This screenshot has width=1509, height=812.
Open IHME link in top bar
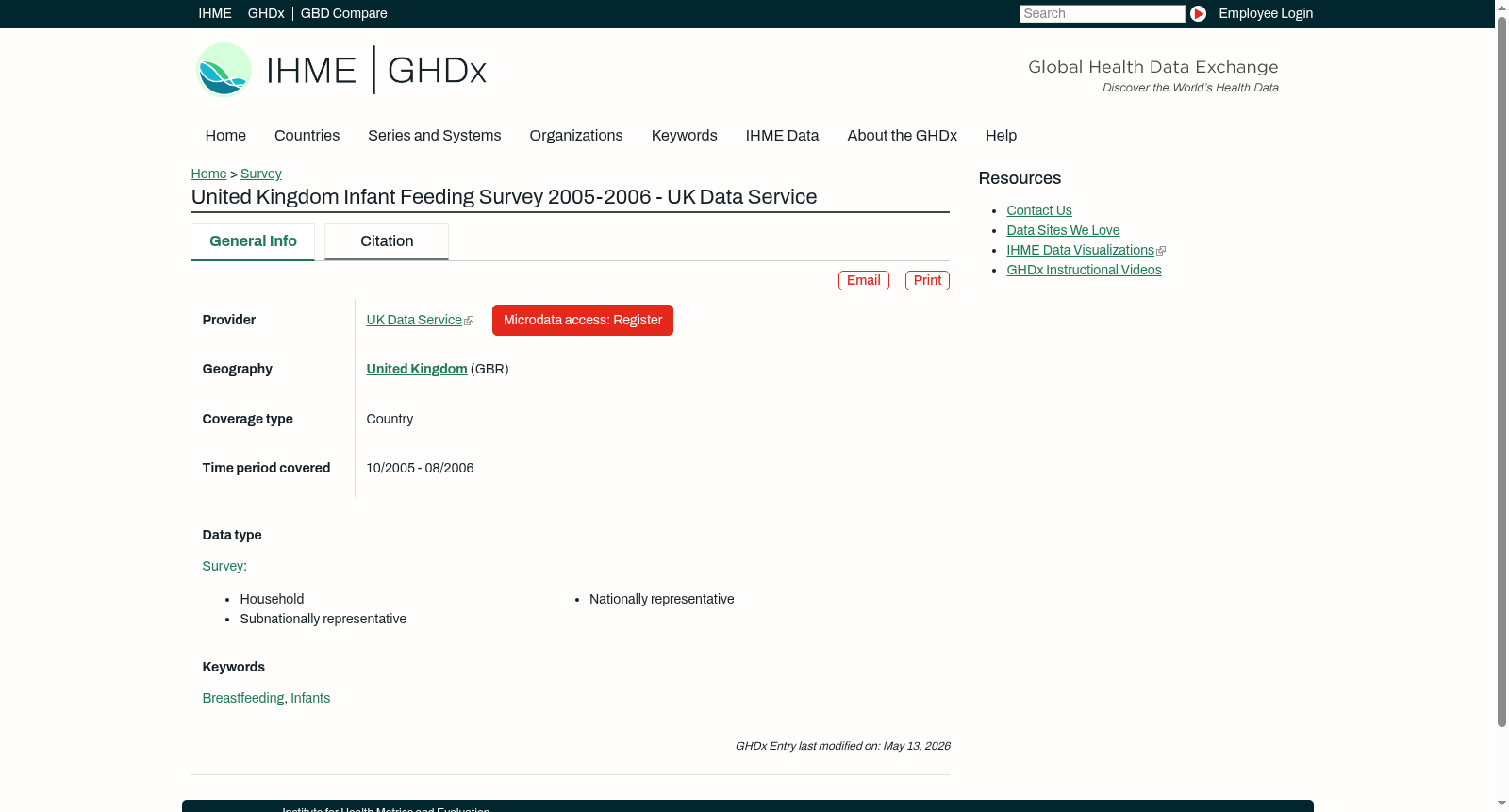click(215, 13)
